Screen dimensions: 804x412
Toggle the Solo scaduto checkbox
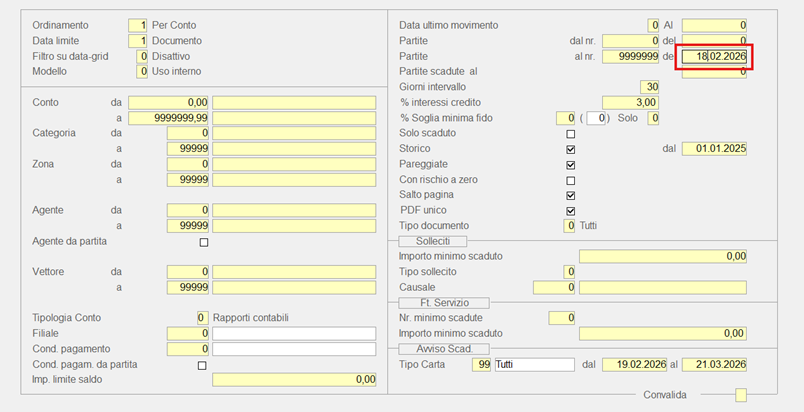coord(571,133)
